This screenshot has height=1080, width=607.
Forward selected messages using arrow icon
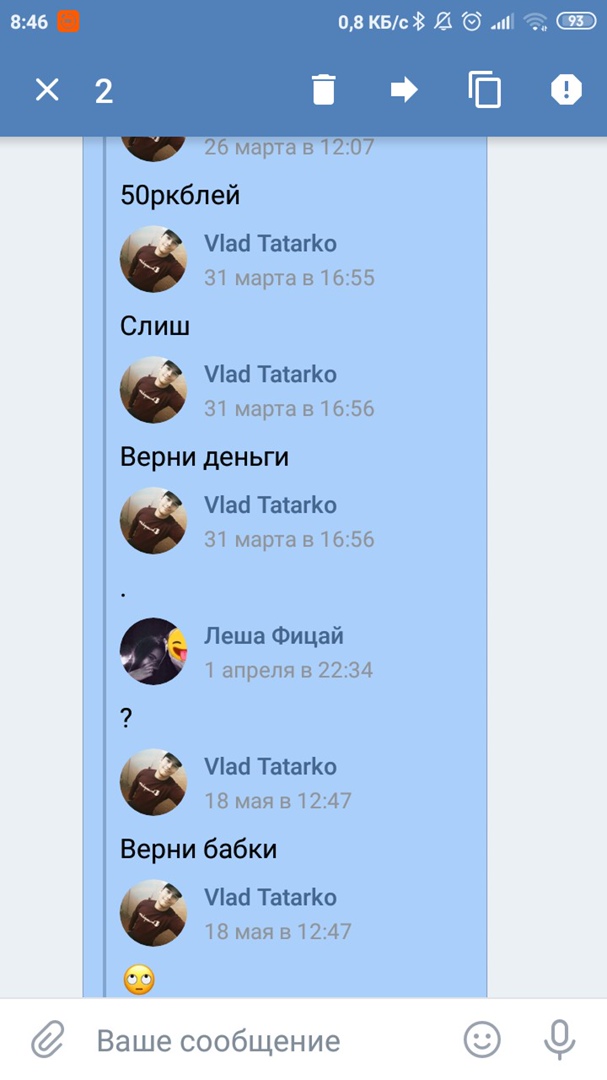pos(404,90)
